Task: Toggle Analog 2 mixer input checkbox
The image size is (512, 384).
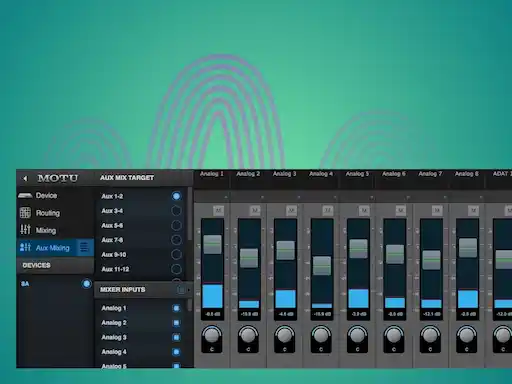Action: click(x=176, y=323)
